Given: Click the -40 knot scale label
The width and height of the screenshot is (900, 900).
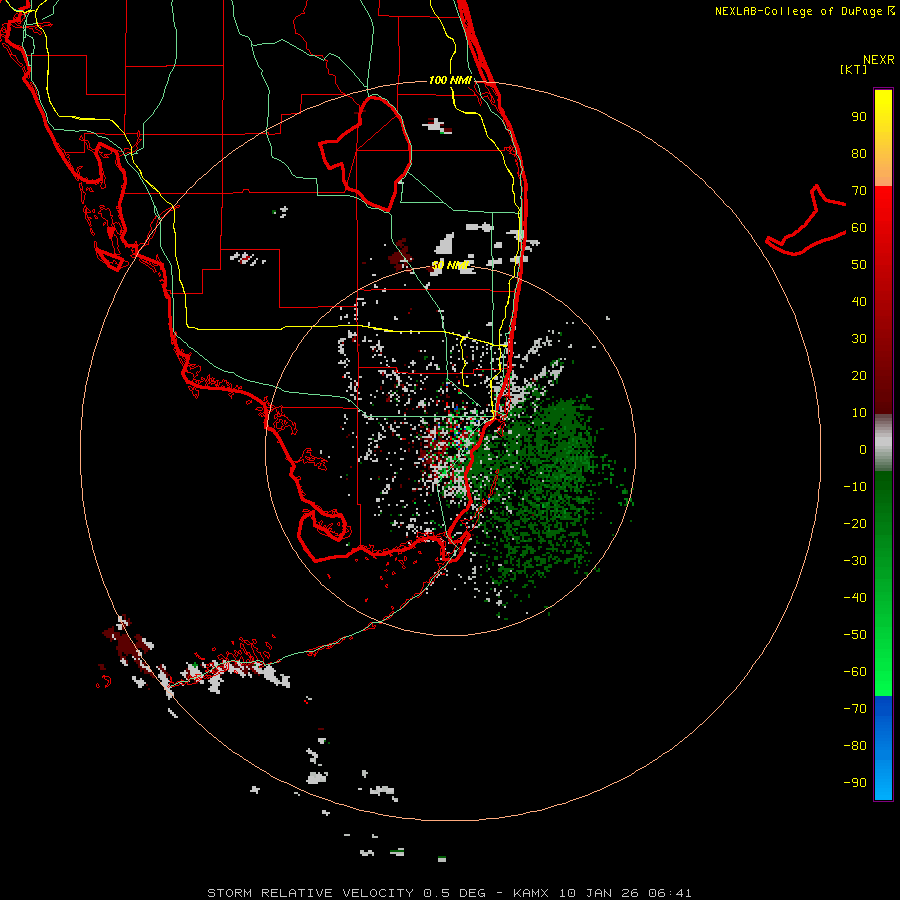Looking at the screenshot, I should 855,598.
